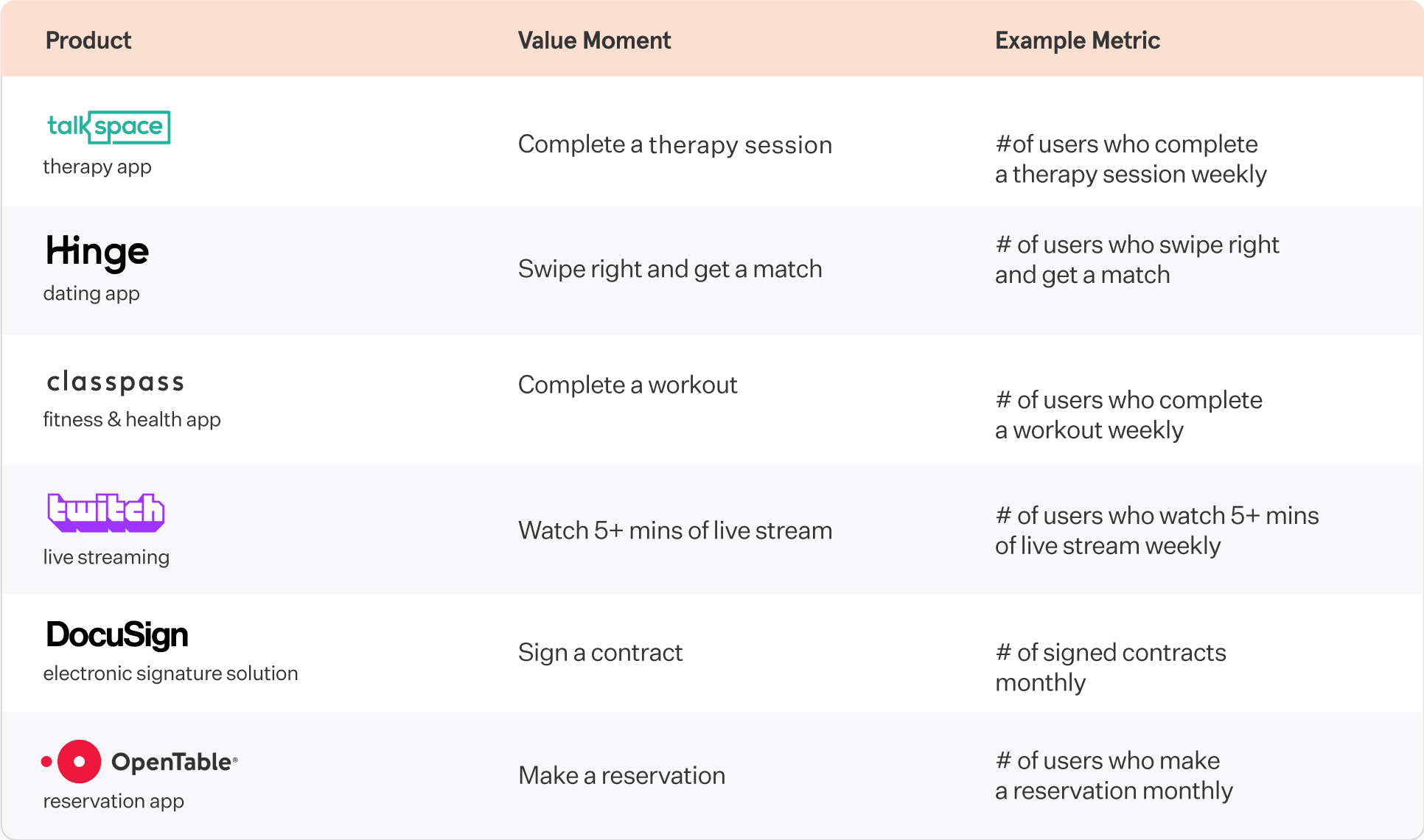Image resolution: width=1424 pixels, height=840 pixels.
Task: Click the "fitness & health app" label
Action: pyautogui.click(x=132, y=419)
